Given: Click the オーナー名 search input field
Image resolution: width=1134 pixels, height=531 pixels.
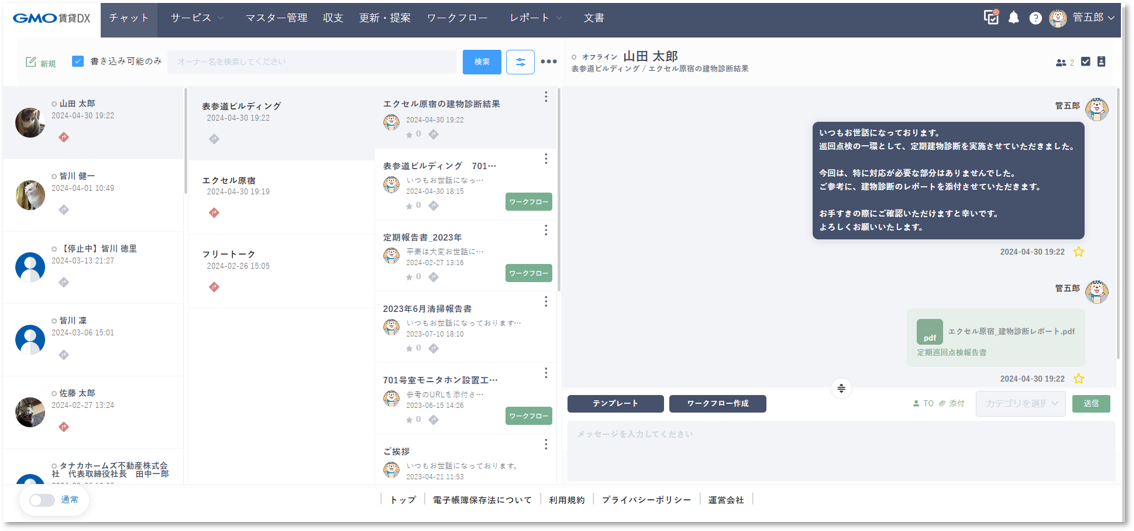Looking at the screenshot, I should click(312, 61).
